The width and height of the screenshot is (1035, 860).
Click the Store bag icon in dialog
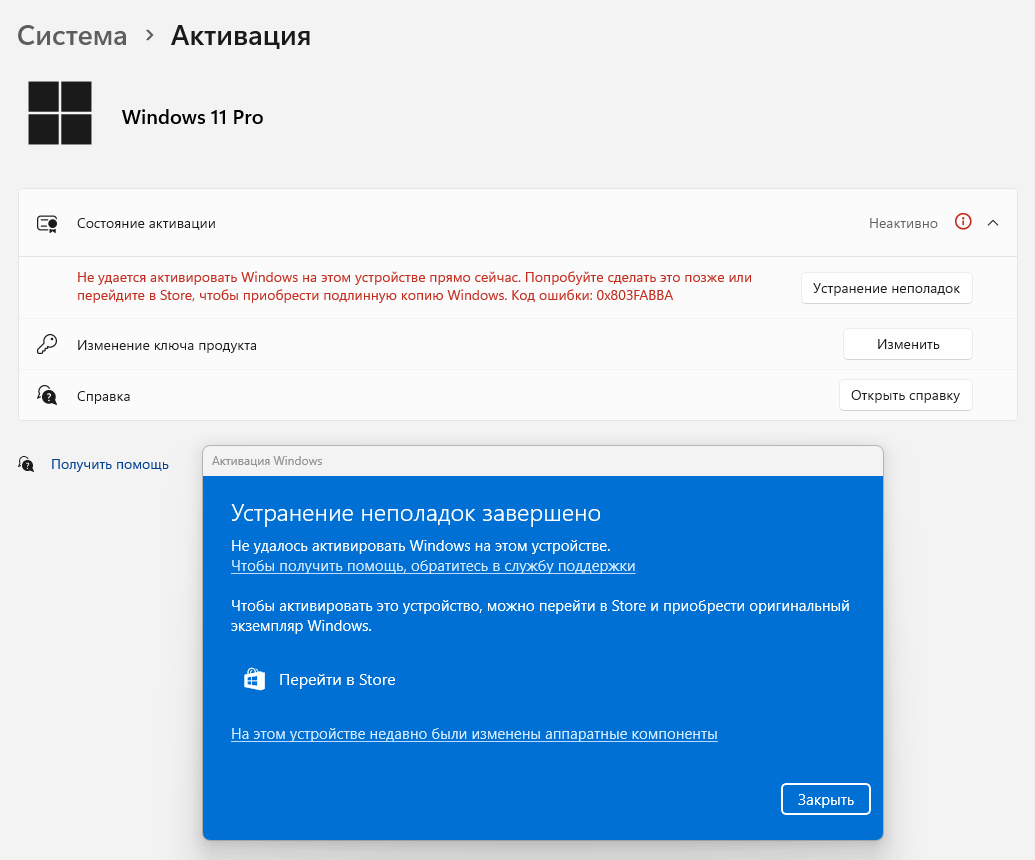coord(254,679)
